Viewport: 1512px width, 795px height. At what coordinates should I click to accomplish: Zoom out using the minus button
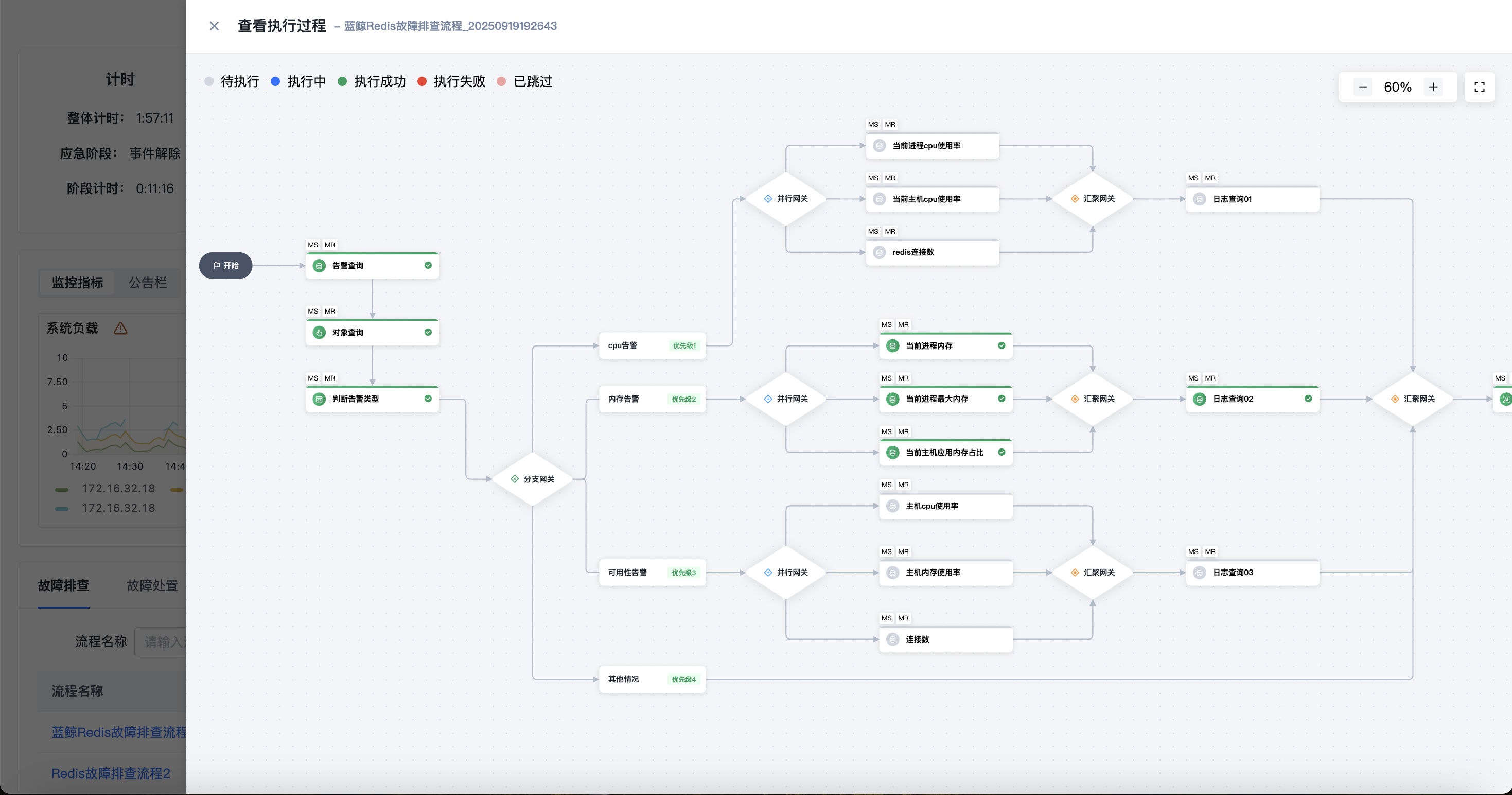1363,87
